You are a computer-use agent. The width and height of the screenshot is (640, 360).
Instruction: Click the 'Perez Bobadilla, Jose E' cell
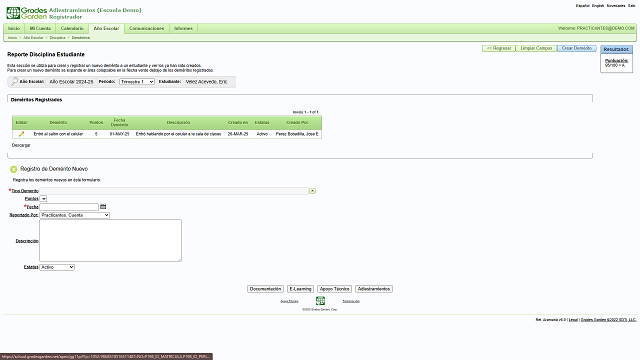[x=297, y=134]
